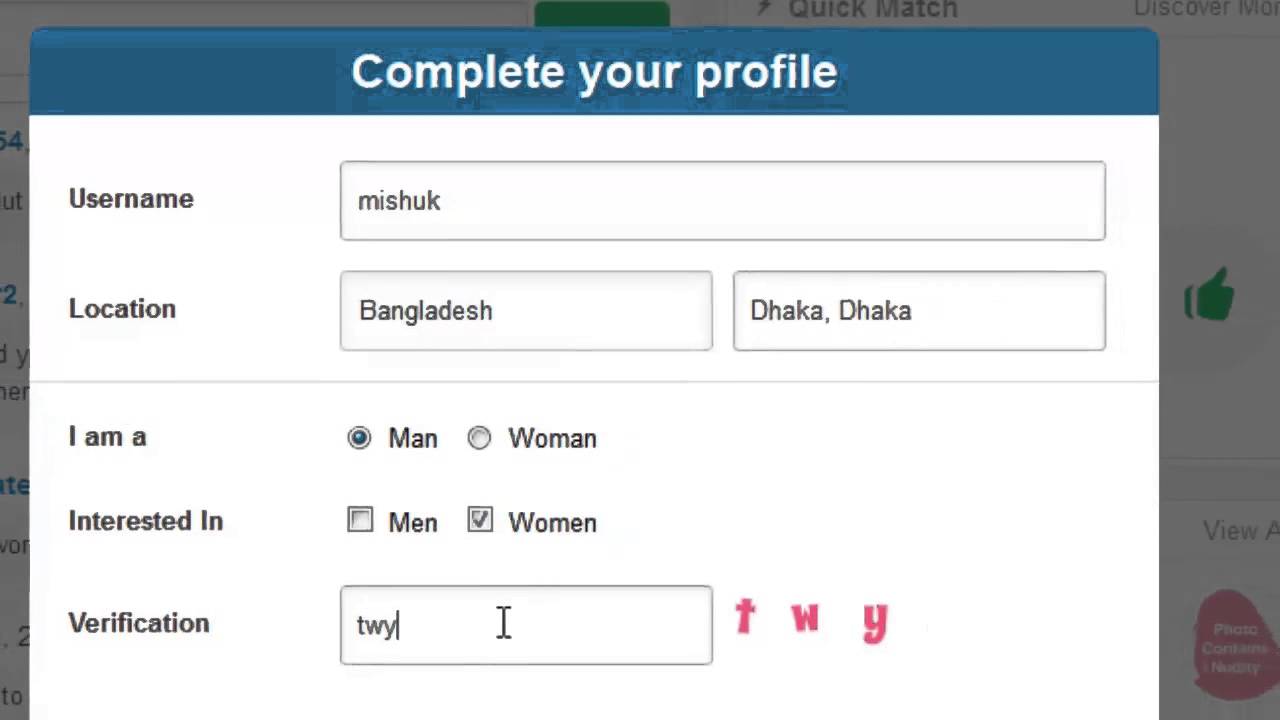Check the Men checkbox
This screenshot has height=720, width=1280.
tap(360, 521)
